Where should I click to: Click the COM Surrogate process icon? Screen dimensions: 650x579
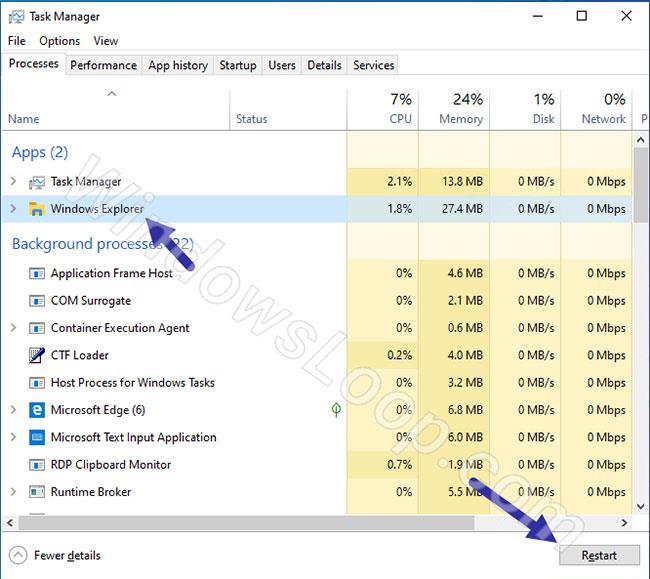(36, 301)
